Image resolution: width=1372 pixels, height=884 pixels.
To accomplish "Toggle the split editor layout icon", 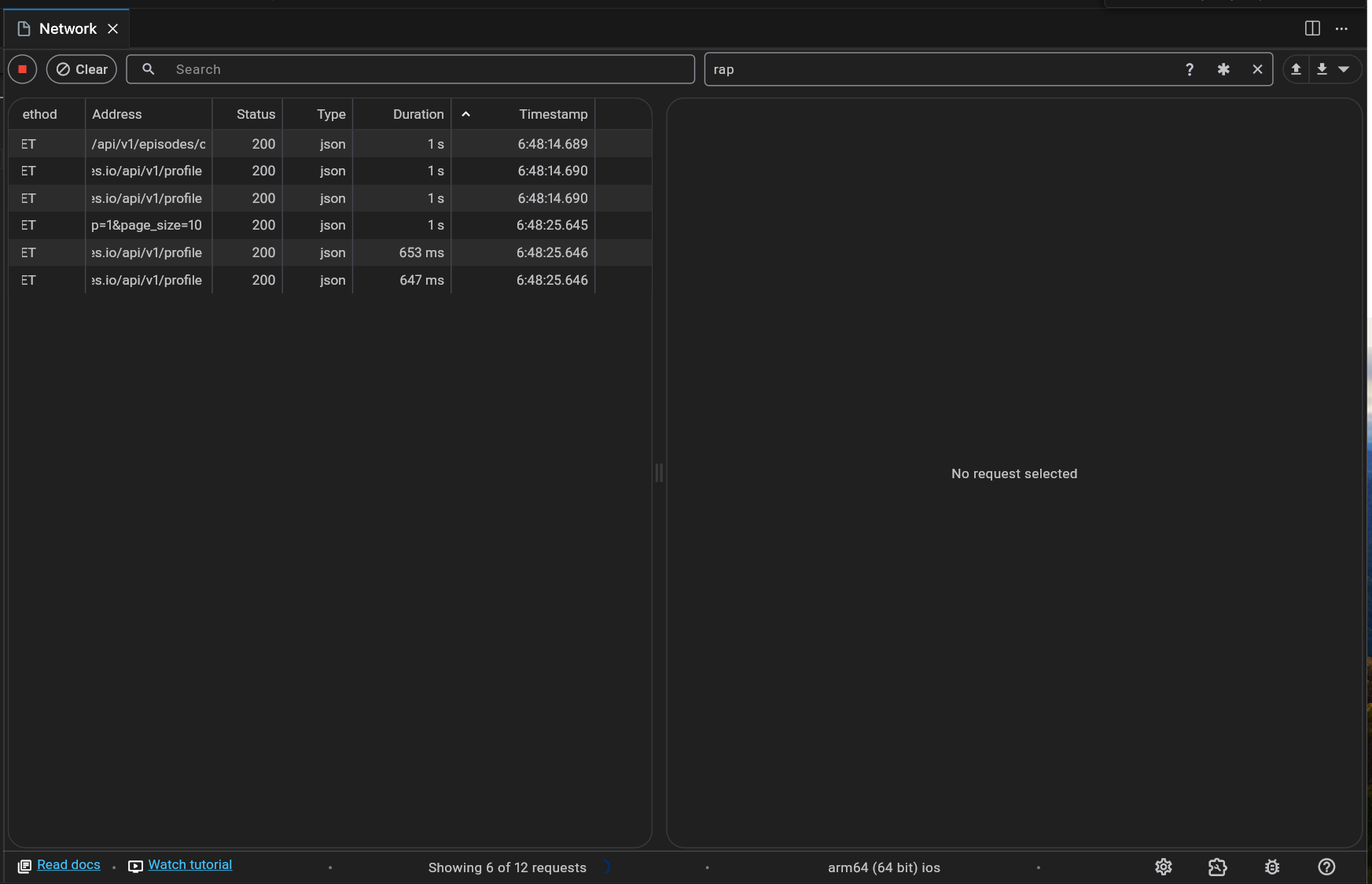I will pos(1312,28).
